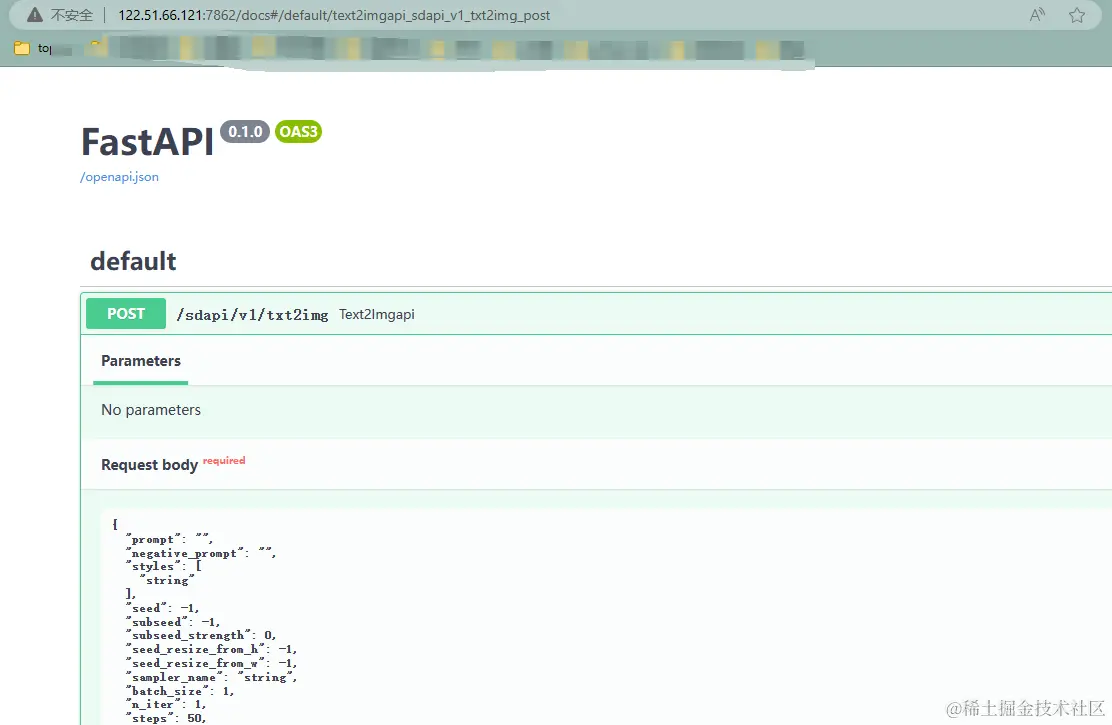The height and width of the screenshot is (725, 1112).
Task: Select the Parameters tab
Action: point(140,360)
